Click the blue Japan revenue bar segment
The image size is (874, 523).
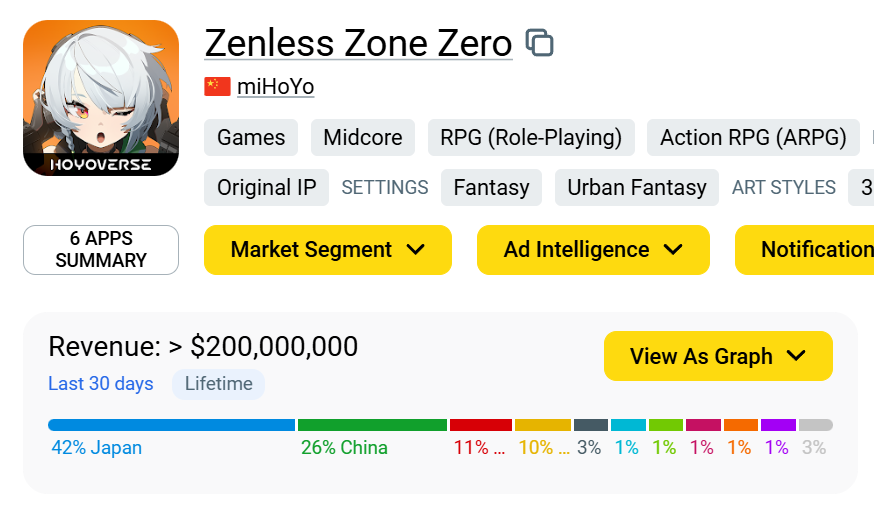coord(172,425)
